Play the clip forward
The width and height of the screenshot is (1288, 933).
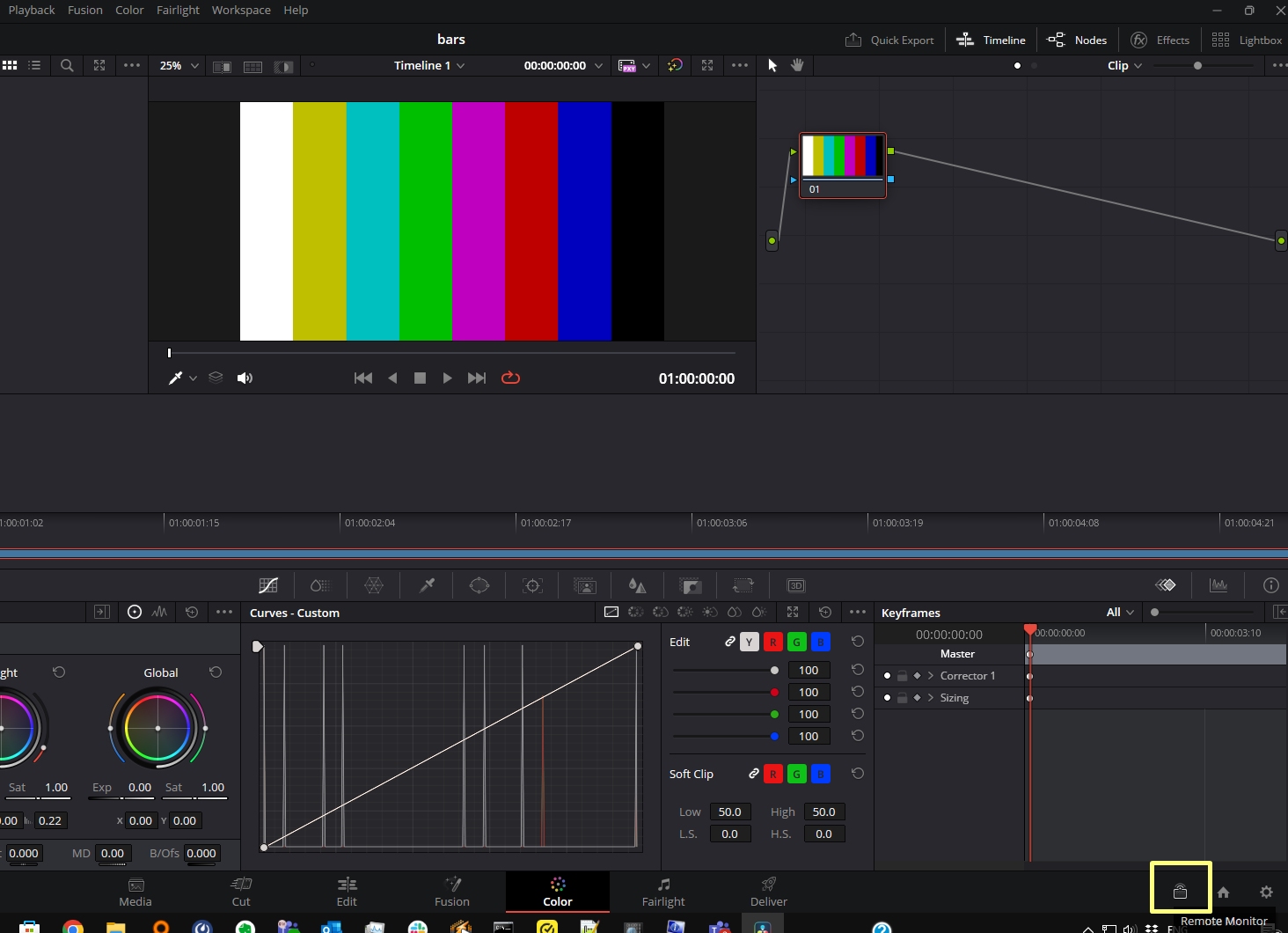click(447, 378)
